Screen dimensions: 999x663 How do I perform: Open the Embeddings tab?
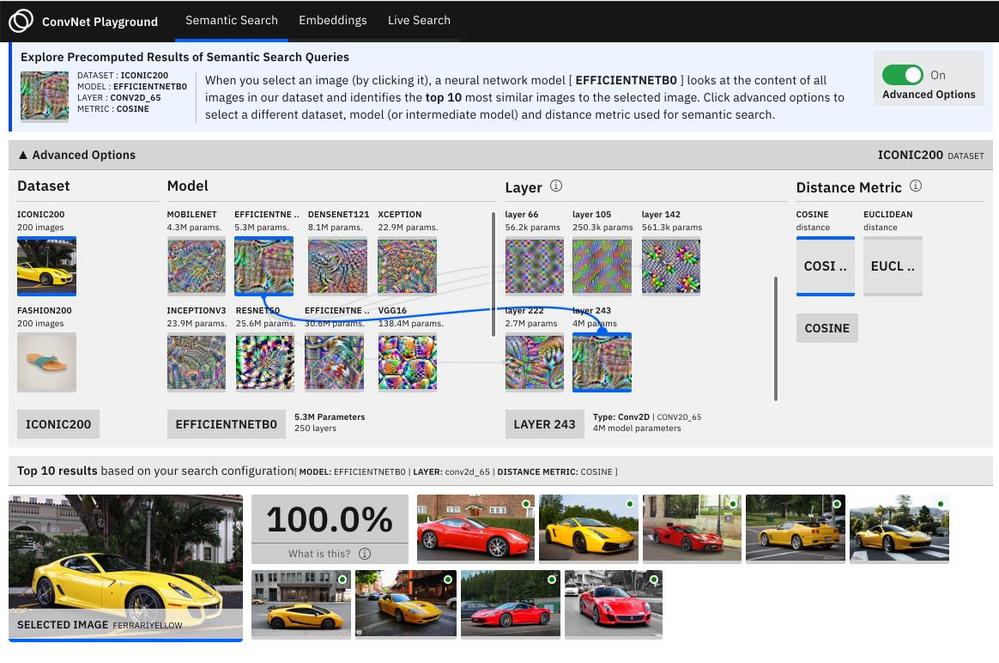(332, 20)
